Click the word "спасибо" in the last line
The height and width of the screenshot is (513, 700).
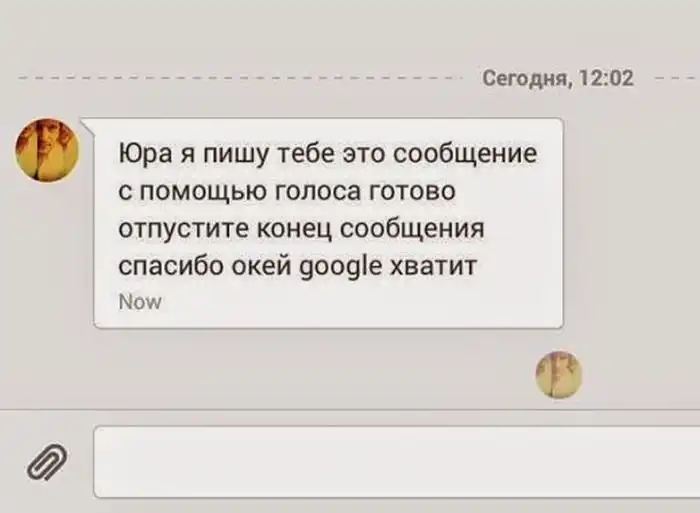[171, 266]
